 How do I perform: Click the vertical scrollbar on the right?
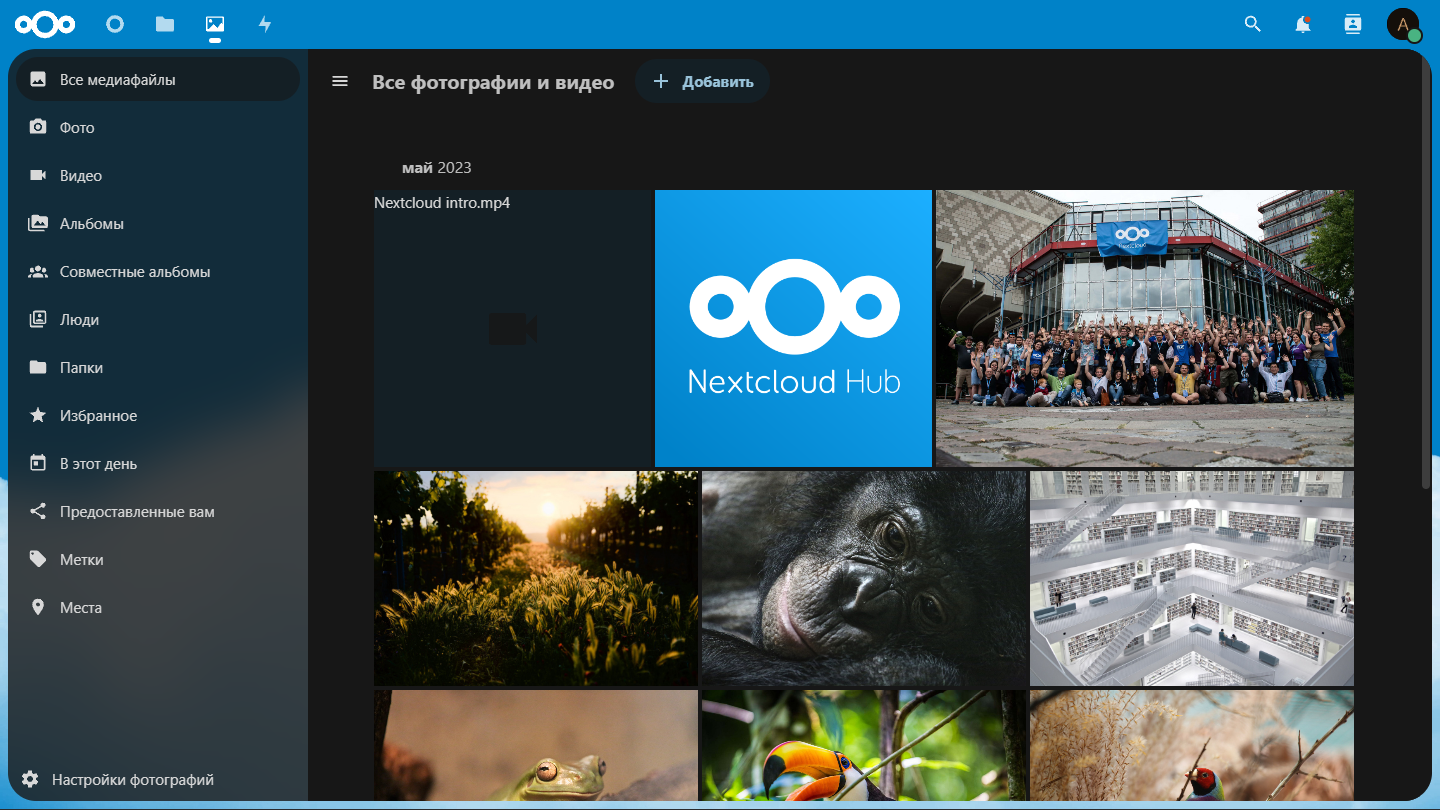(1427, 300)
